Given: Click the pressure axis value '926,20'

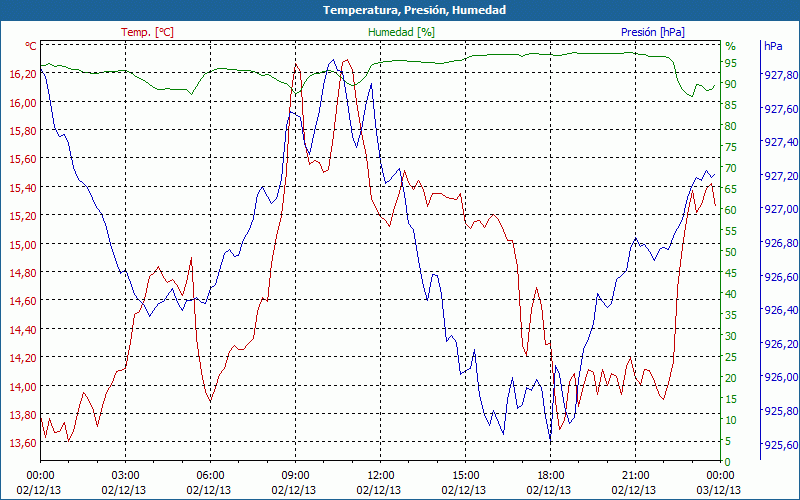Looking at the screenshot, I should [x=780, y=344].
